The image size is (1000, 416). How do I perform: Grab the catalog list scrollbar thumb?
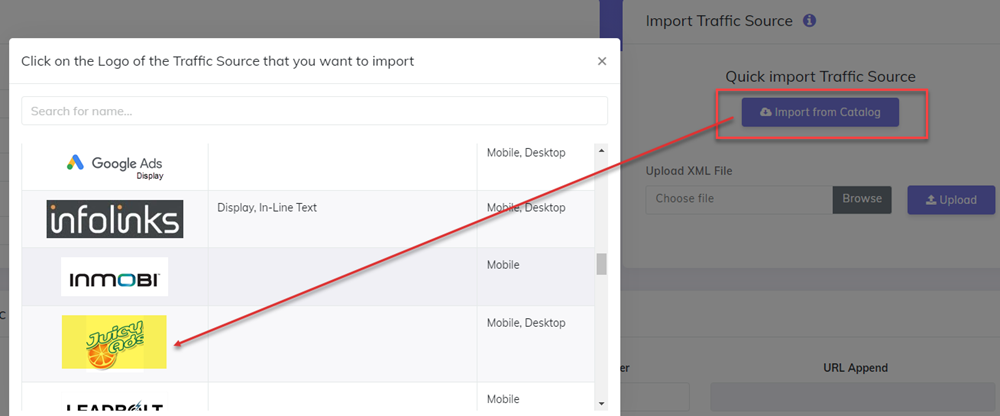601,264
